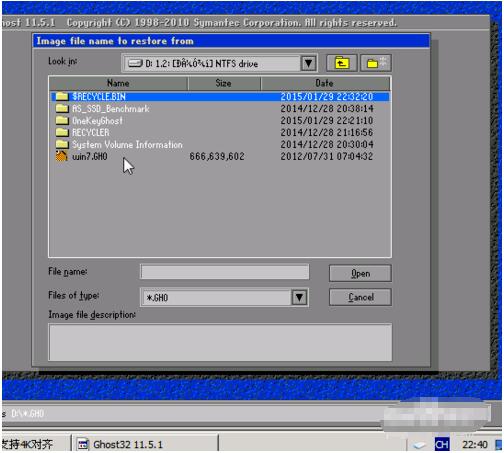Viewport: 504px width, 453px height.
Task: Click the AS_SSD_Benchmark name text
Action: pyautogui.click(x=111, y=109)
